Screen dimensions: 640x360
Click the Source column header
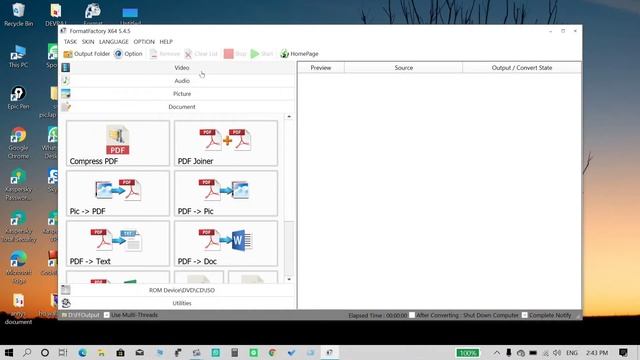tap(404, 68)
